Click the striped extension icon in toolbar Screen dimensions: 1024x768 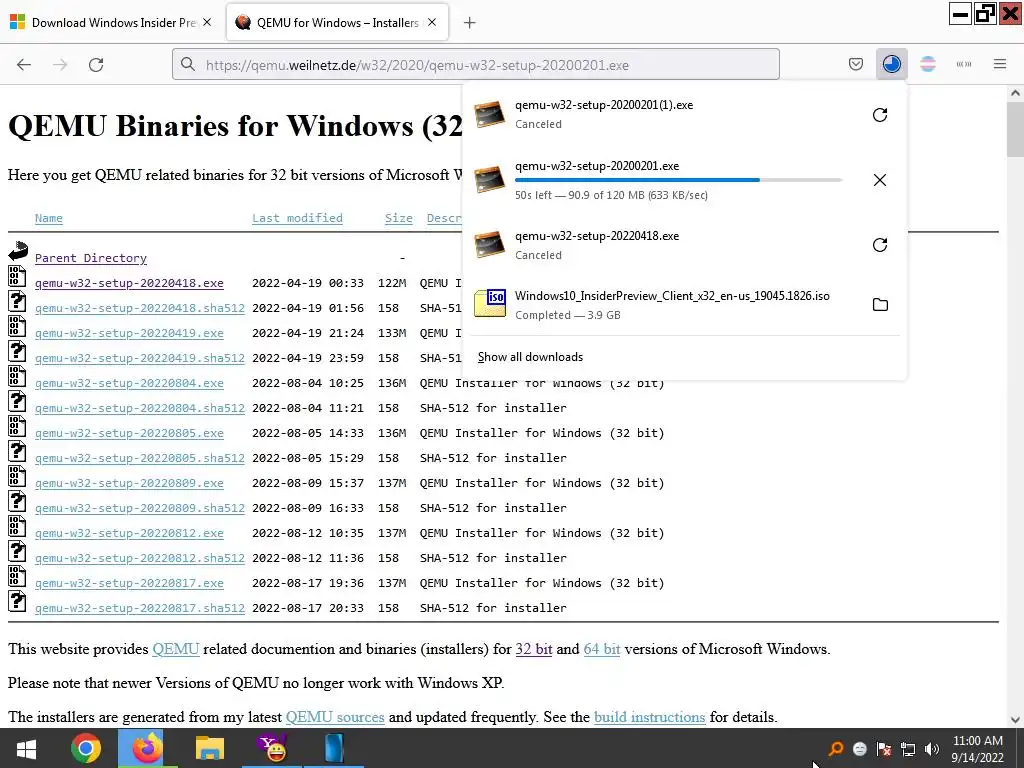(x=927, y=64)
